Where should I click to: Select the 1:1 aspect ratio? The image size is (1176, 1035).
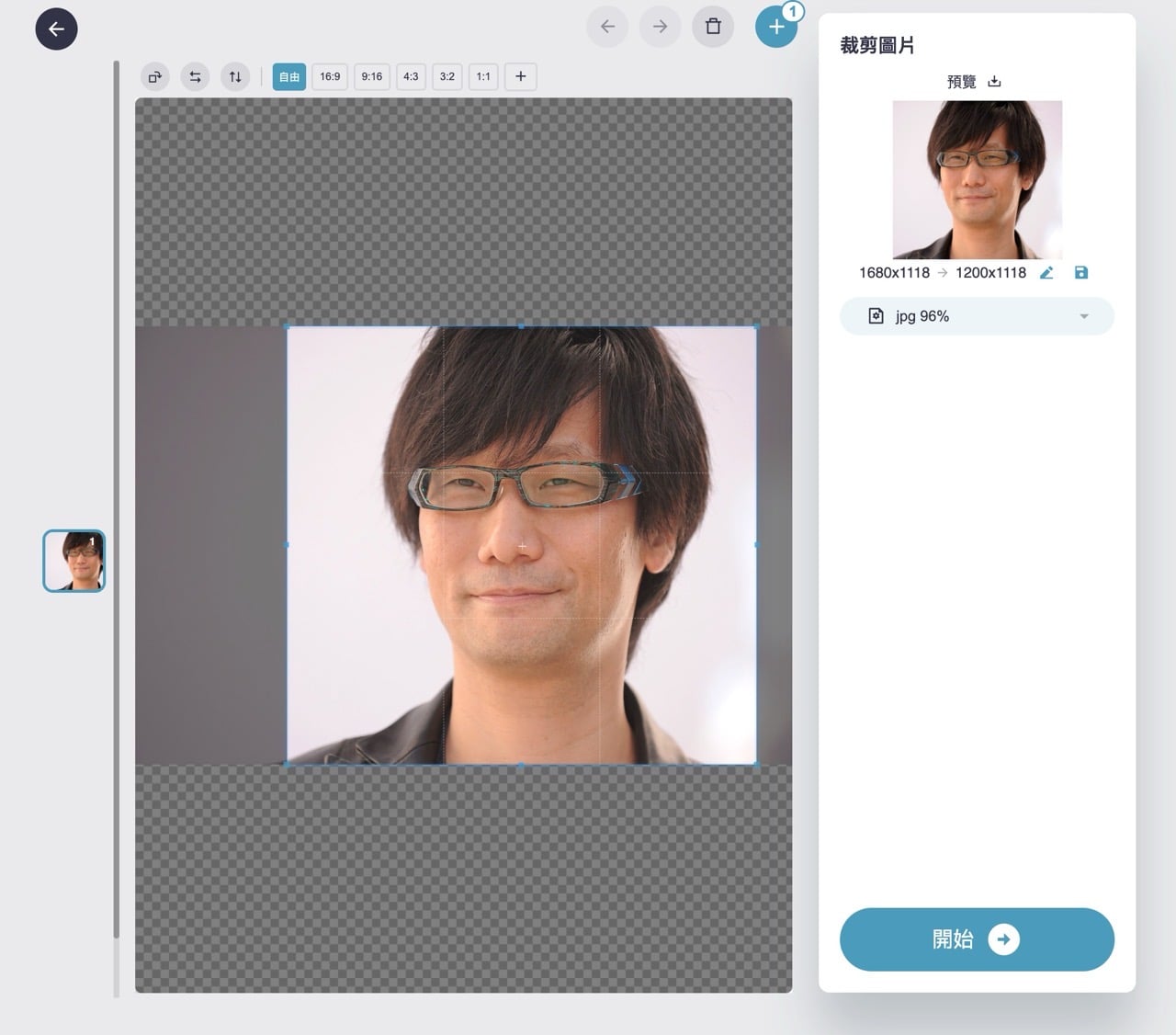pyautogui.click(x=483, y=77)
